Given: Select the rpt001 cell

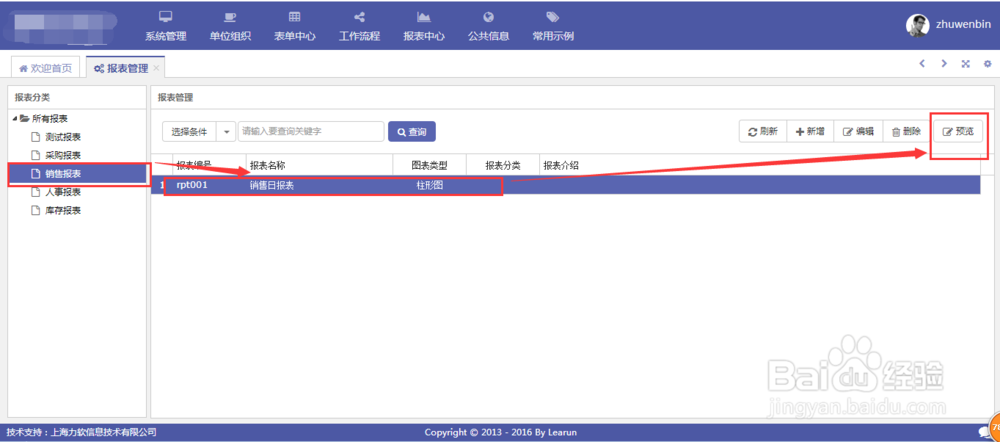Looking at the screenshot, I should 209,185.
